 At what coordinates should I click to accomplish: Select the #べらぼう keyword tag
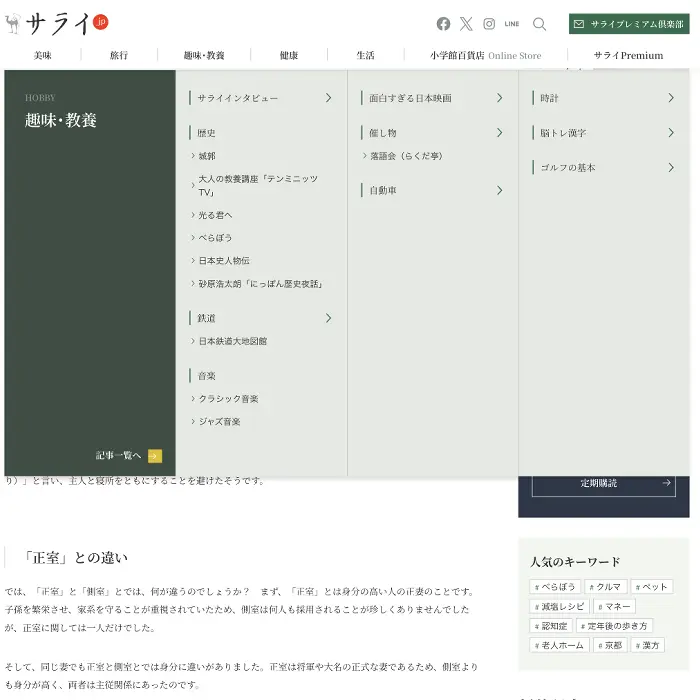click(x=554, y=587)
